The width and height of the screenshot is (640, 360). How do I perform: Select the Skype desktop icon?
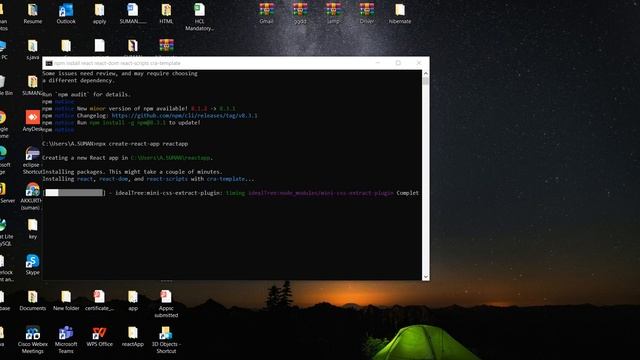[x=32, y=264]
